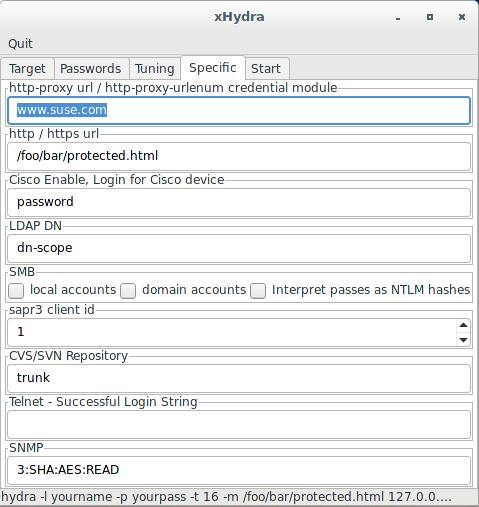Check Interpret passes as NTLM hashes
The height and width of the screenshot is (507, 479).
tap(258, 291)
